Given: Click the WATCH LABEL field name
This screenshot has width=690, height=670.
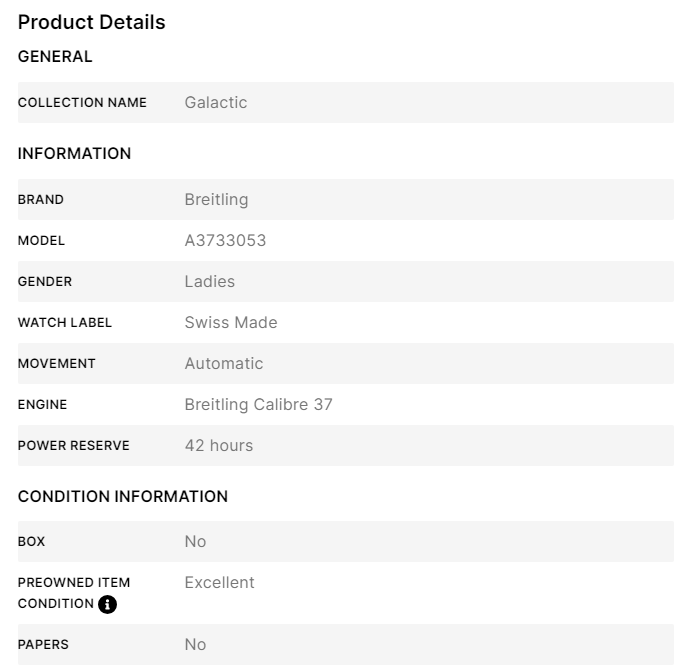Looking at the screenshot, I should click(65, 322).
